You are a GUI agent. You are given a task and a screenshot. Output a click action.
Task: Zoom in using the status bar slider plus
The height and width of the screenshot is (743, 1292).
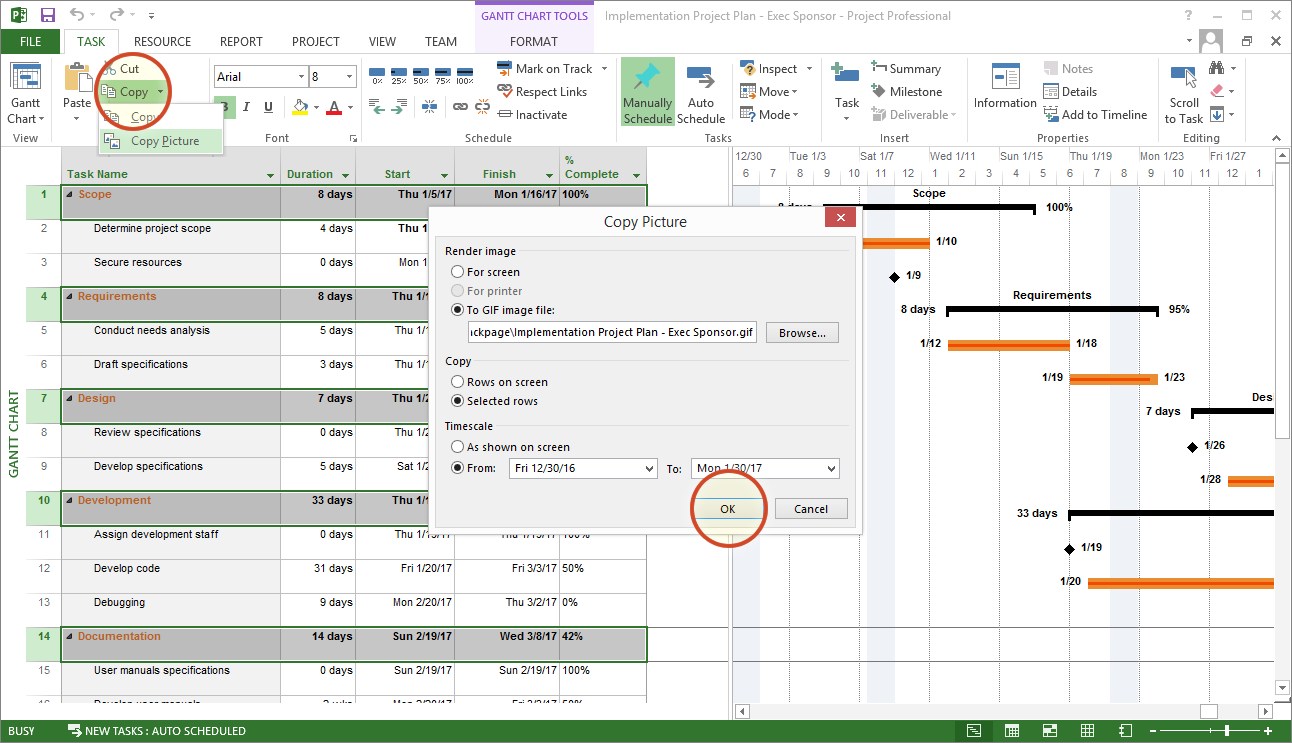(1266, 731)
